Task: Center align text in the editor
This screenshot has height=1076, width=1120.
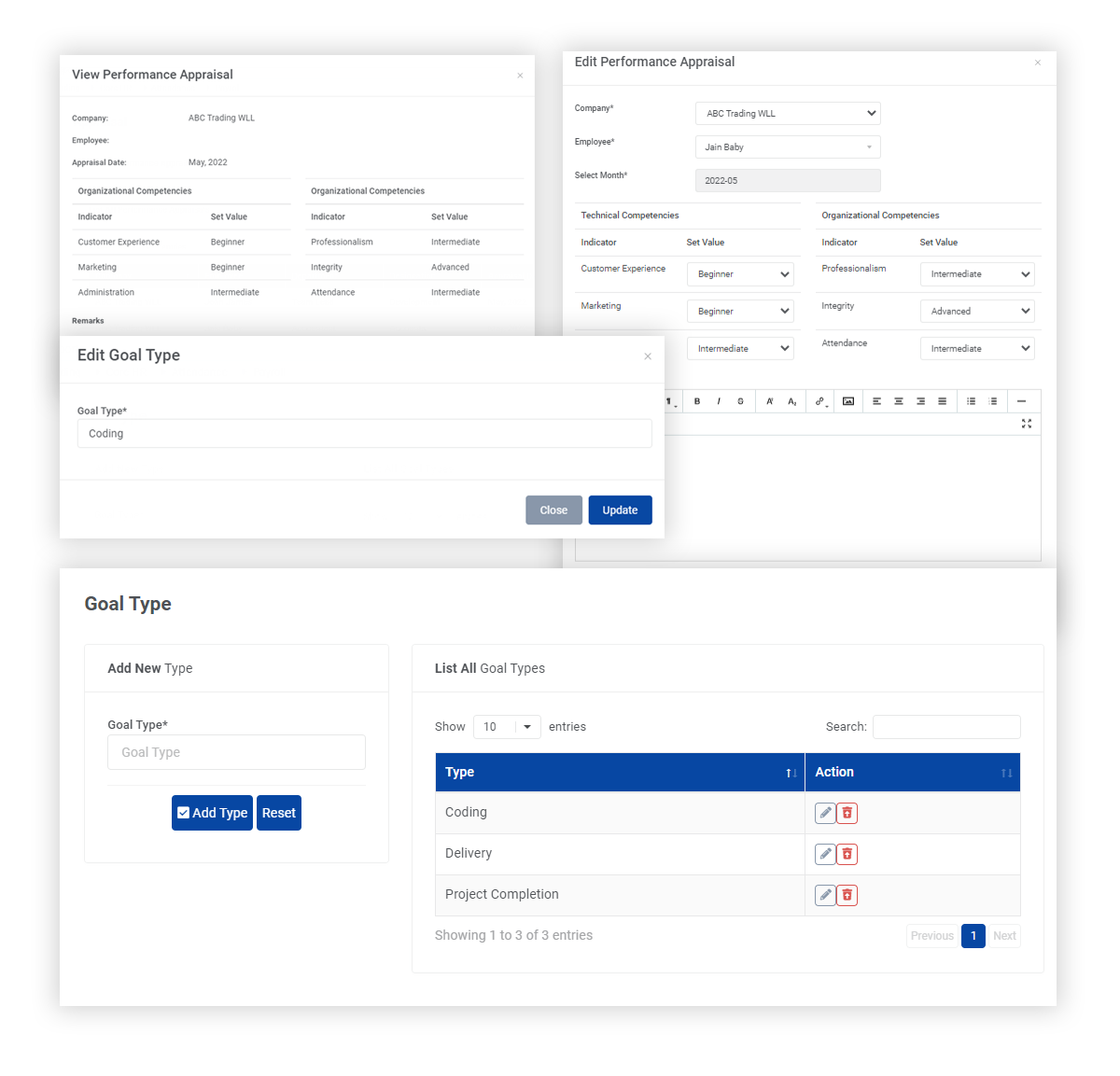Action: click(899, 401)
